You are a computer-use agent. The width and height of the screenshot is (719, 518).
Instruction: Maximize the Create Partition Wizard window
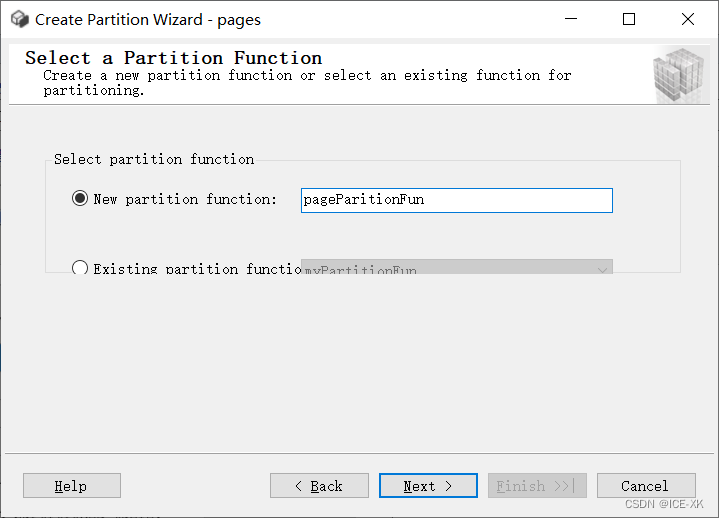(629, 19)
